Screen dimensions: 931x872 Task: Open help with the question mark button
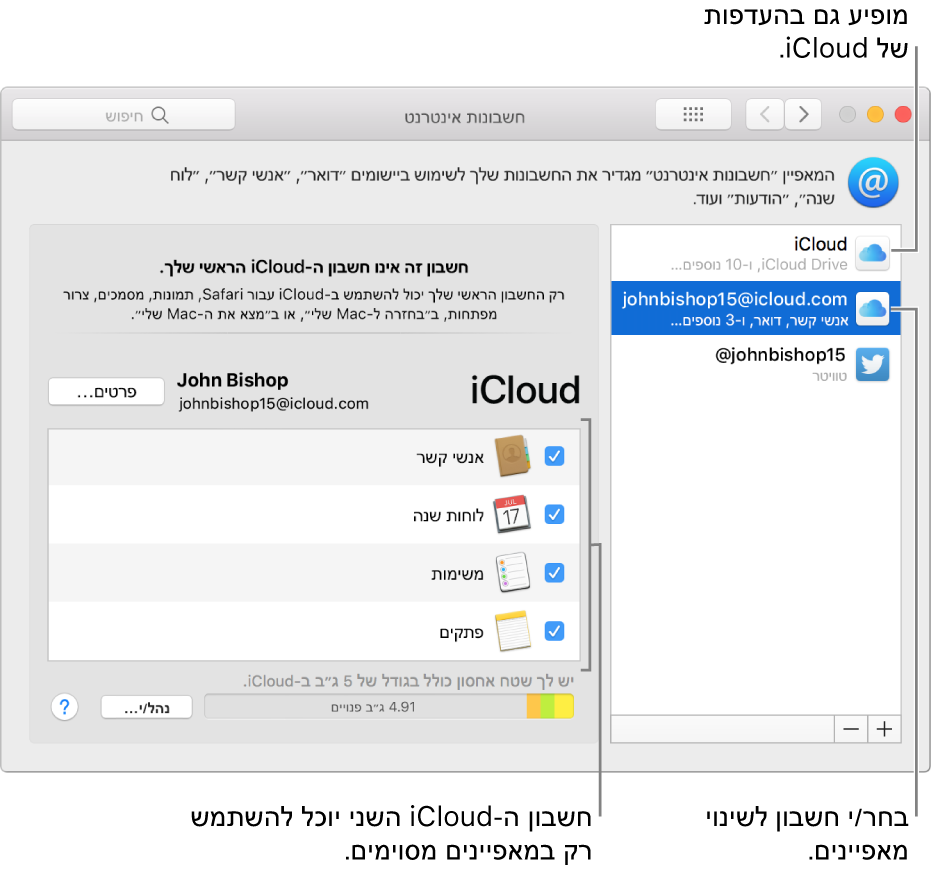(65, 707)
